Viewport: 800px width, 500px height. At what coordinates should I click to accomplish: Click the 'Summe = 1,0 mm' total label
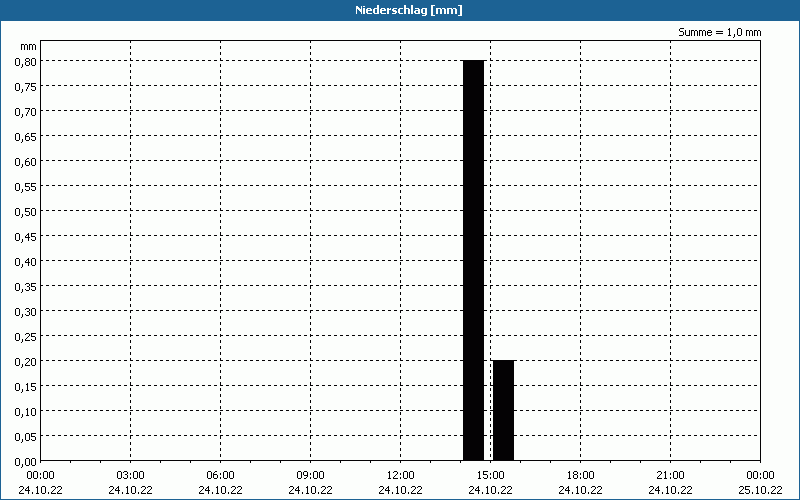coord(719,32)
